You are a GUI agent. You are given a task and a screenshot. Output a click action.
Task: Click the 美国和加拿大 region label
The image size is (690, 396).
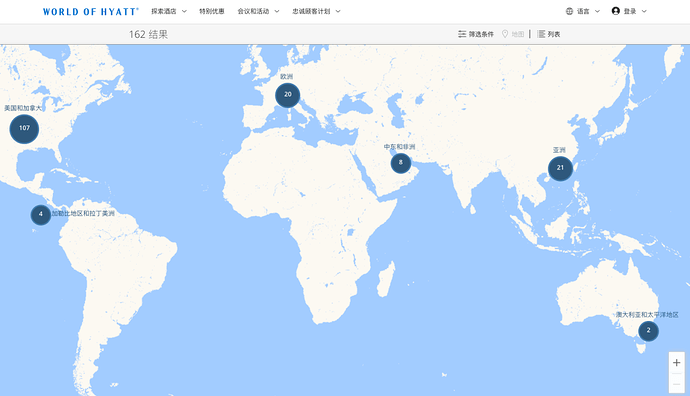(23, 108)
